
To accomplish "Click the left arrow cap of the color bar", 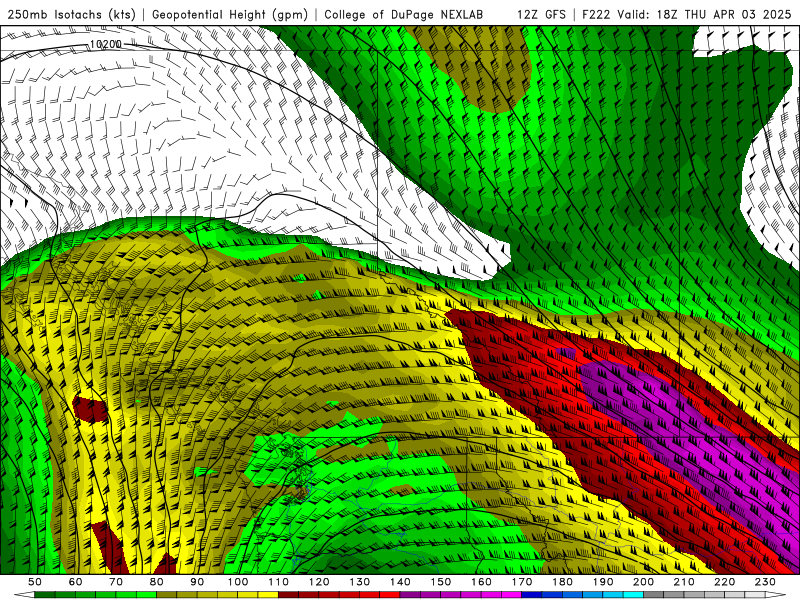I will click(x=24, y=595).
